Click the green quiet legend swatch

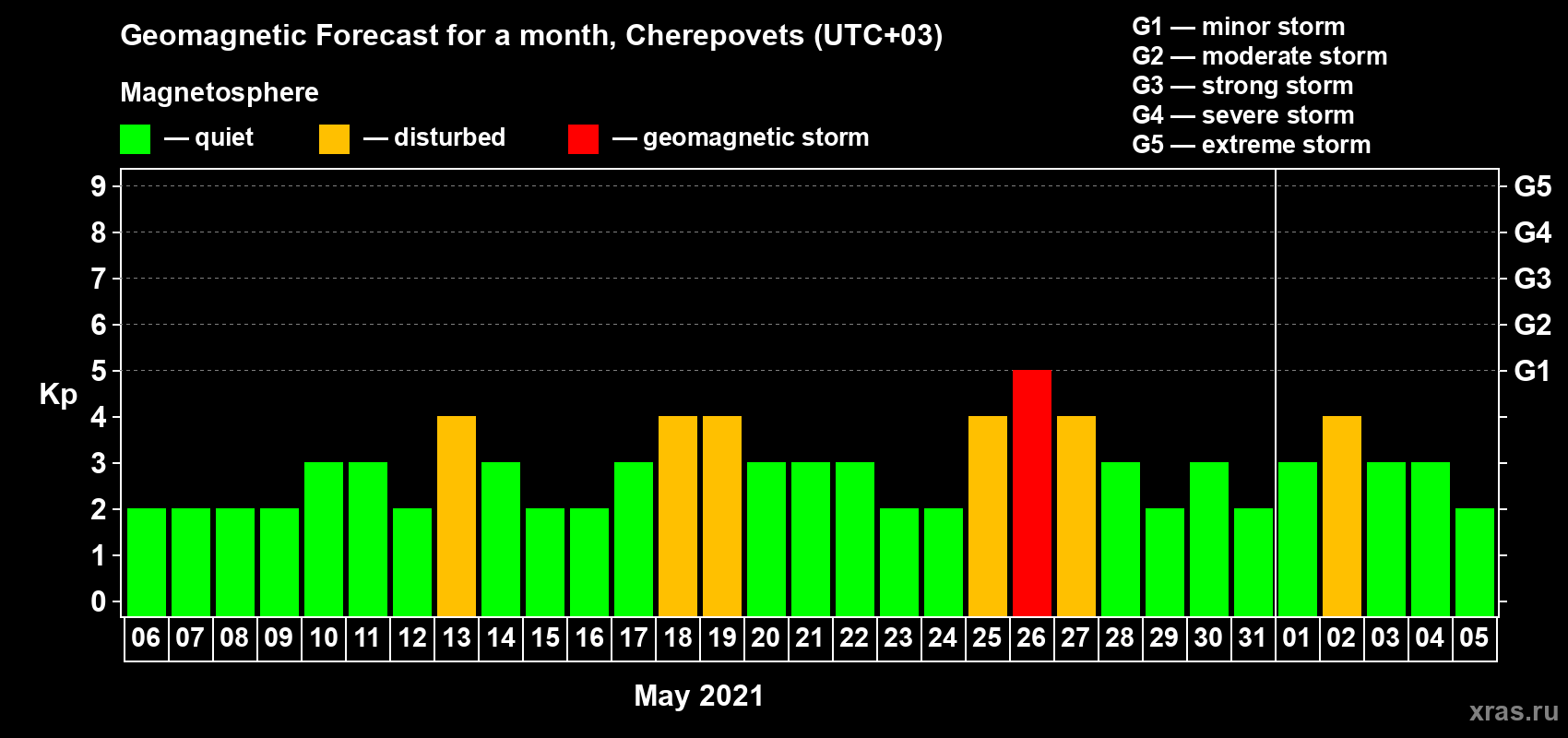[x=136, y=139]
